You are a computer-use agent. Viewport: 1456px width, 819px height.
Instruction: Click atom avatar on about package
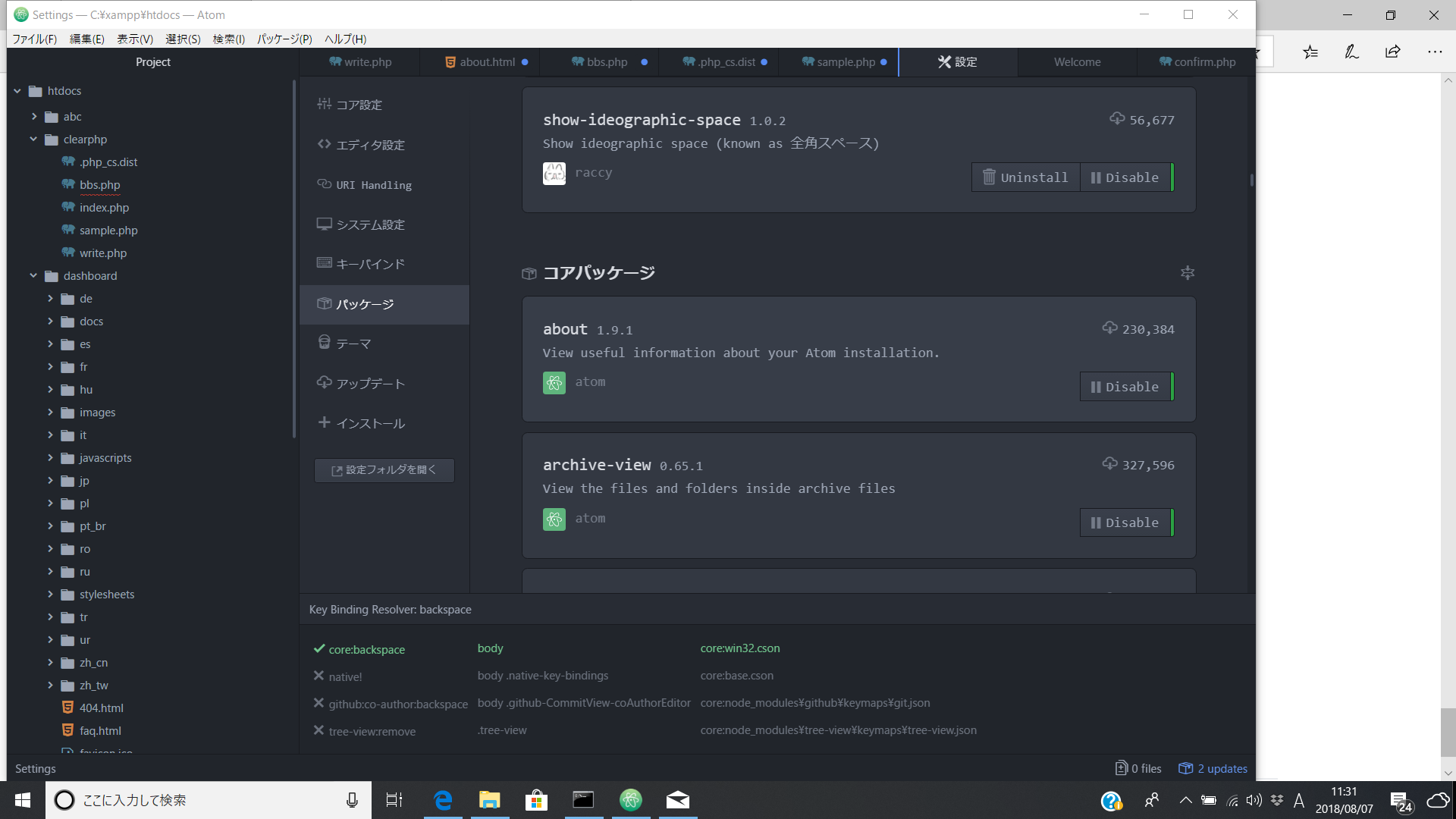(x=554, y=383)
